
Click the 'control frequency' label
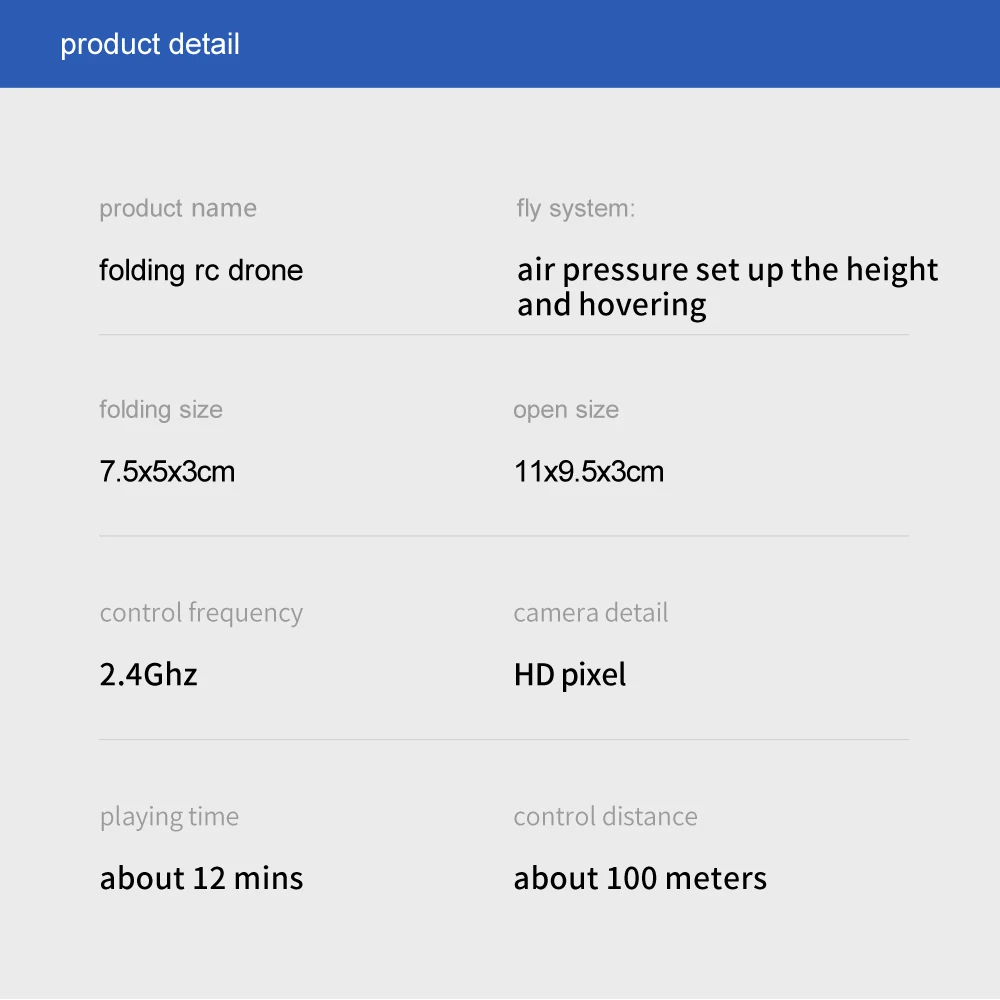click(201, 613)
